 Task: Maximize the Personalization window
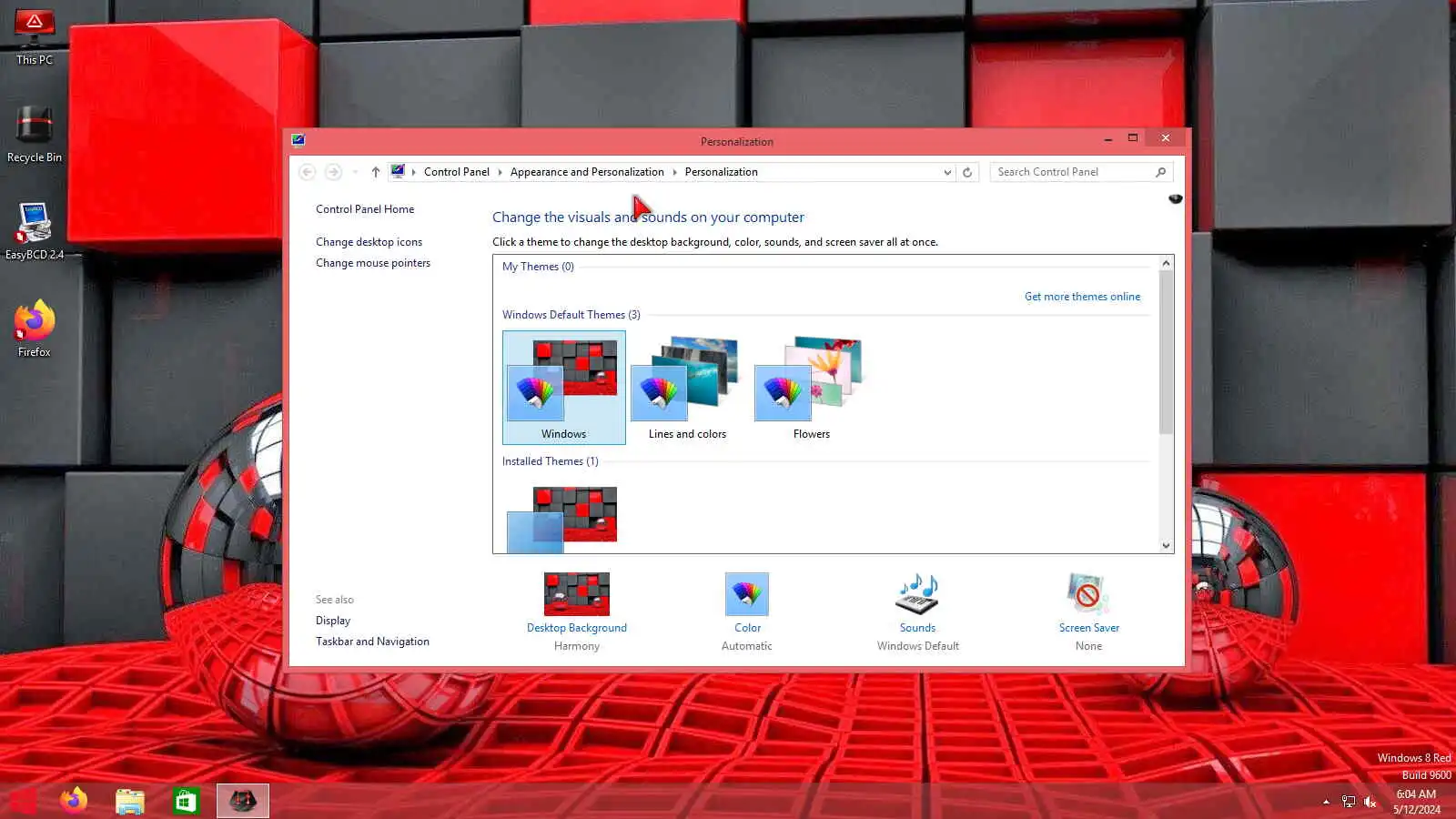[1133, 138]
